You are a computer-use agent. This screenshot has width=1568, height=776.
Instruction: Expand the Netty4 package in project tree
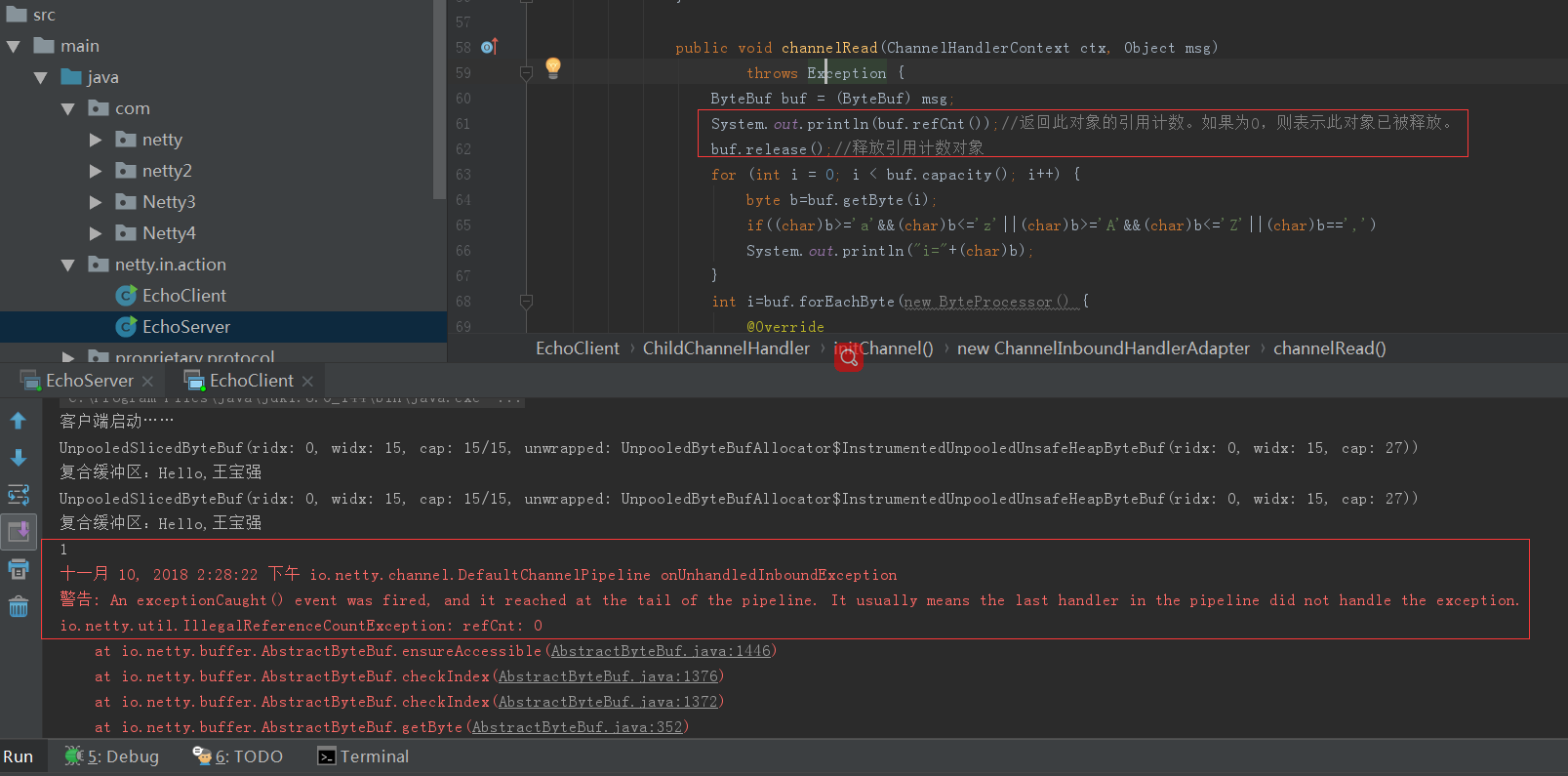96,233
